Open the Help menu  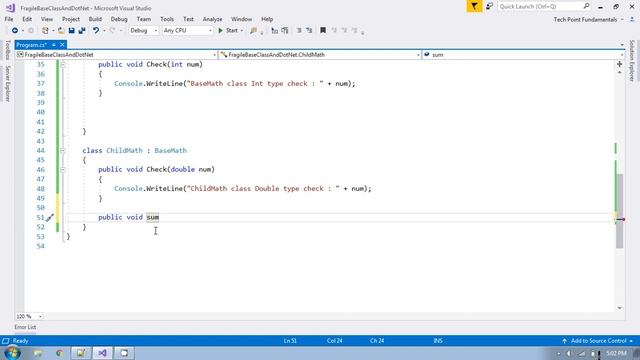coord(267,19)
